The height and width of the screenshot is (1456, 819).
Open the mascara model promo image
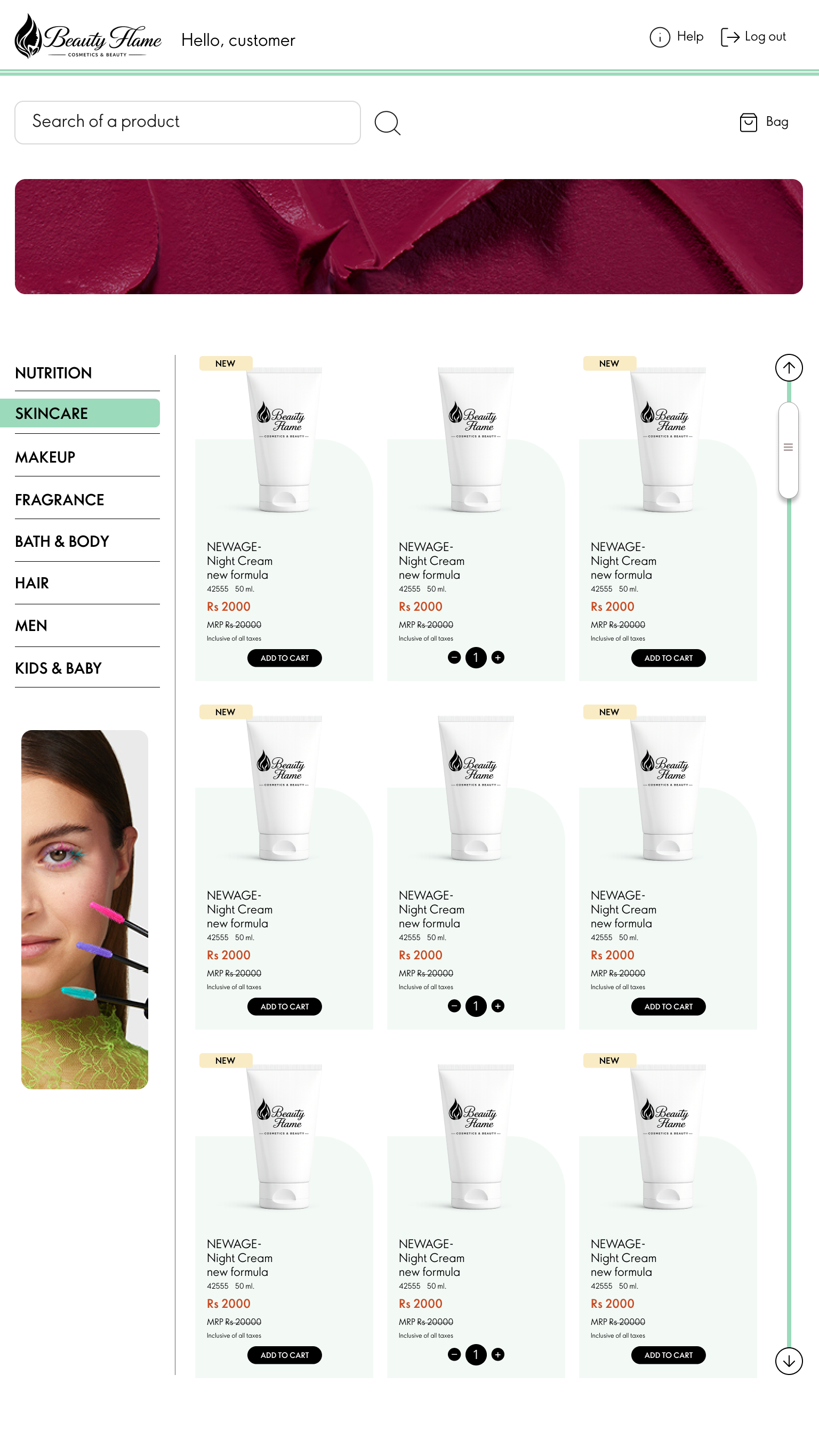tap(85, 909)
